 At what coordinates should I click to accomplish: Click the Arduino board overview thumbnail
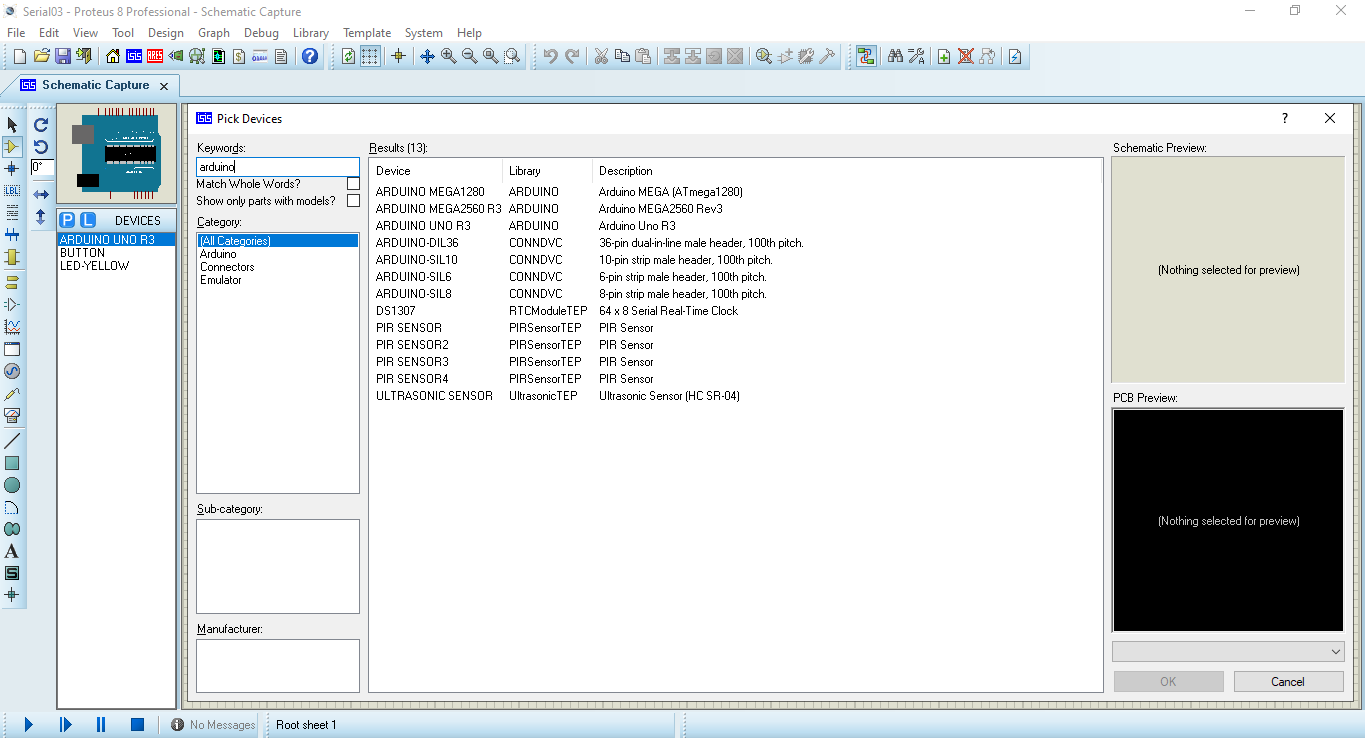(116, 154)
